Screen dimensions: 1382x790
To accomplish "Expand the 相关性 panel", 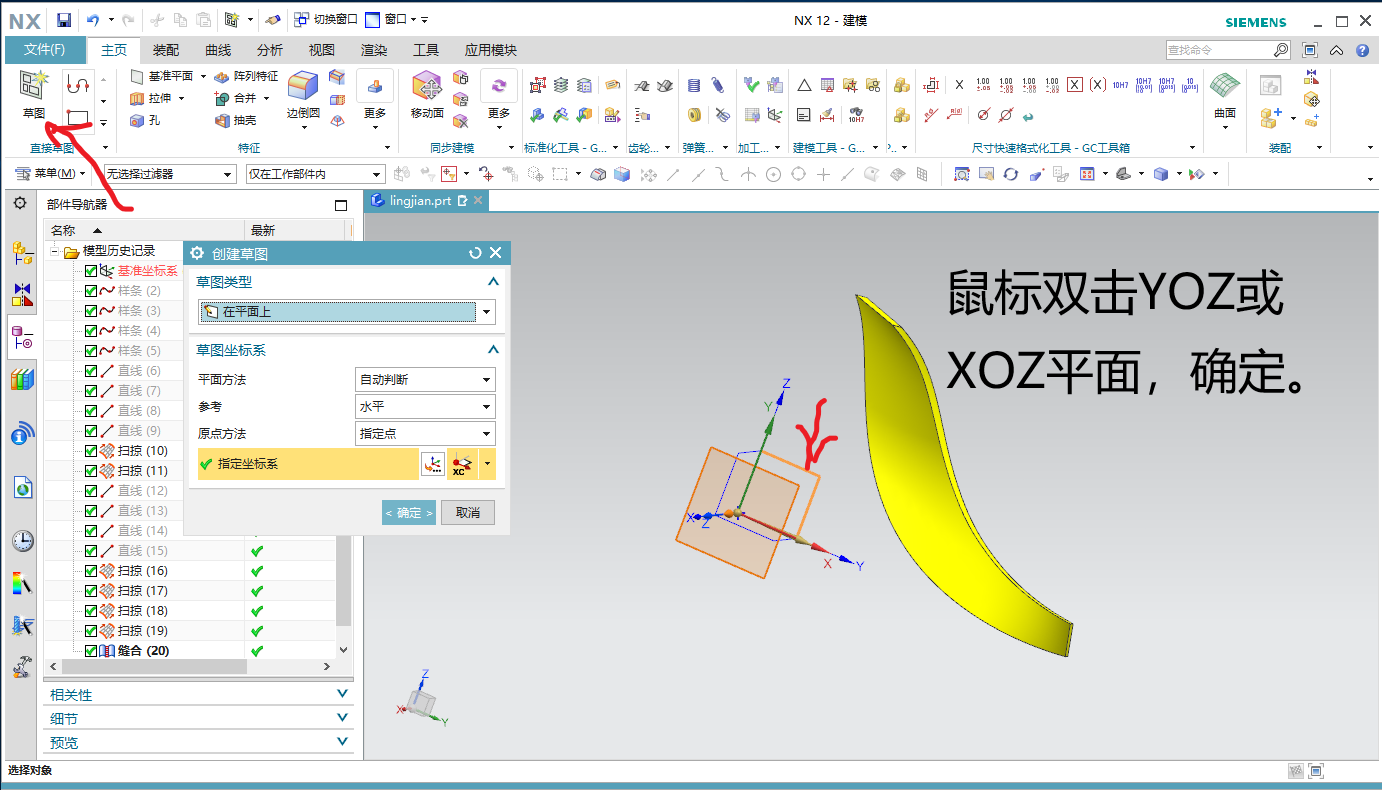I will (199, 694).
